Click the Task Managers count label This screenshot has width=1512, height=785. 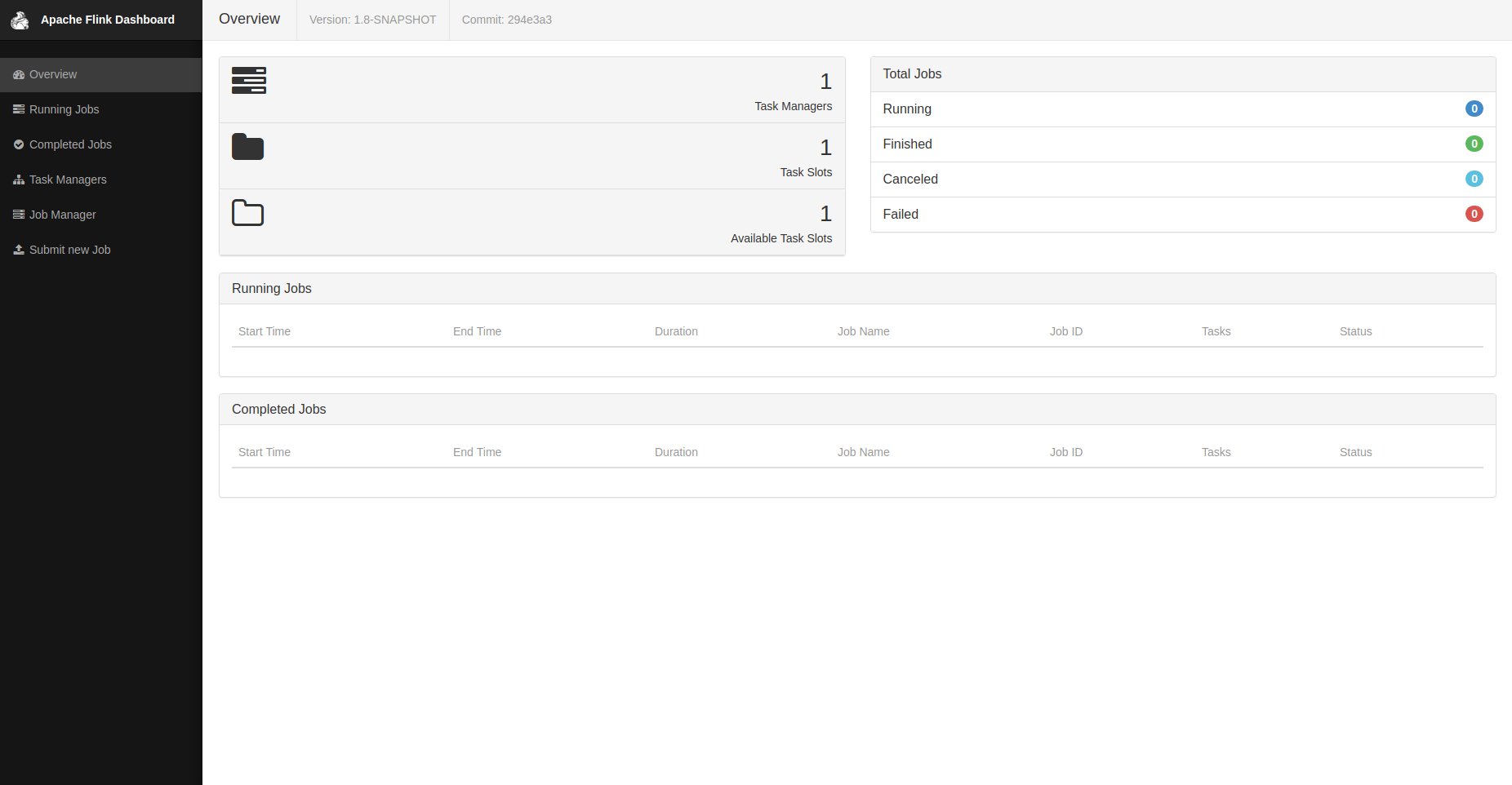coord(794,106)
